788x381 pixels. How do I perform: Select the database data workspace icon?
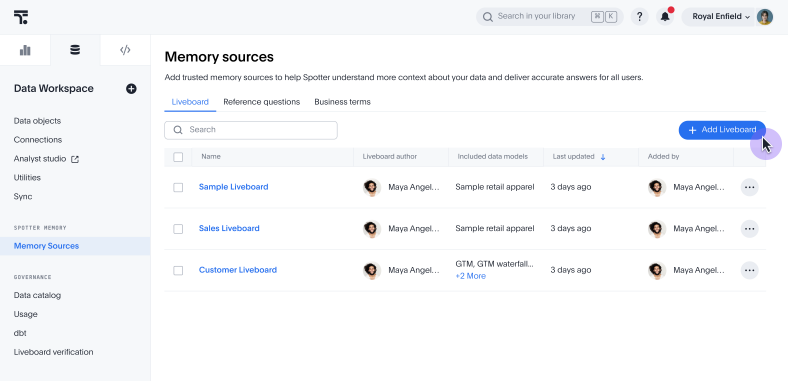[x=75, y=50]
